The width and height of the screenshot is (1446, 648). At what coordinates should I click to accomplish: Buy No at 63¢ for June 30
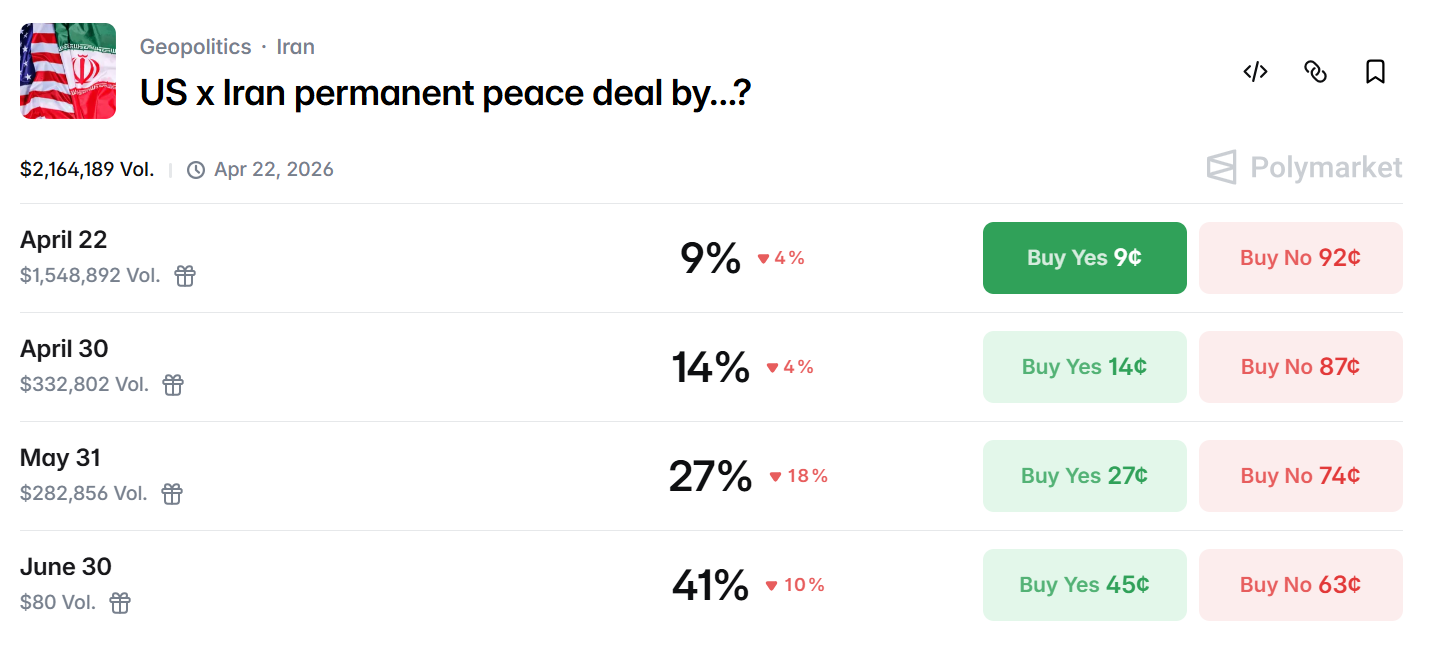coord(1300,585)
